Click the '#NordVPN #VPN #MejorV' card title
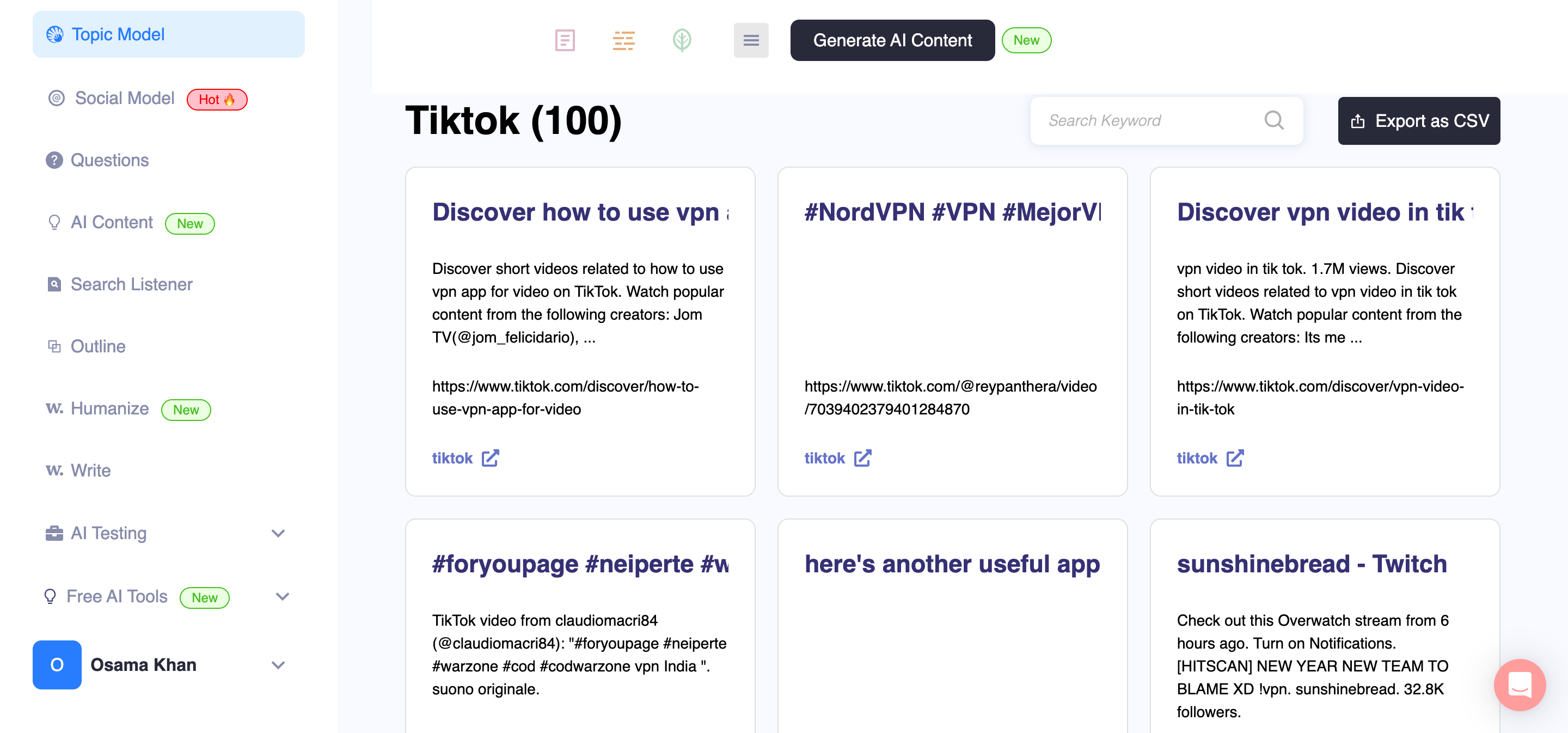The height and width of the screenshot is (733, 1568). pyautogui.click(x=953, y=212)
